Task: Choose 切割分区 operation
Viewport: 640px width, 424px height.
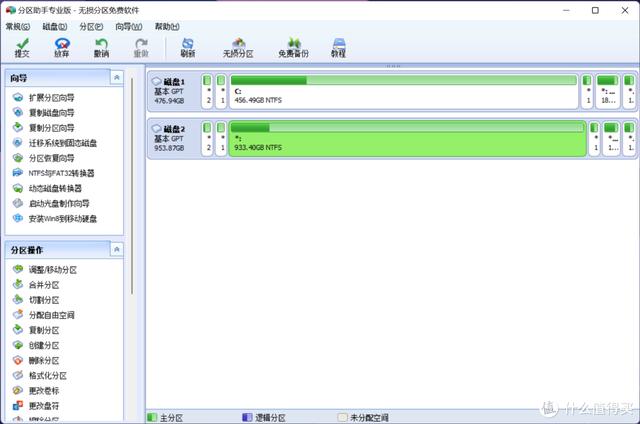Action: pyautogui.click(x=36, y=300)
